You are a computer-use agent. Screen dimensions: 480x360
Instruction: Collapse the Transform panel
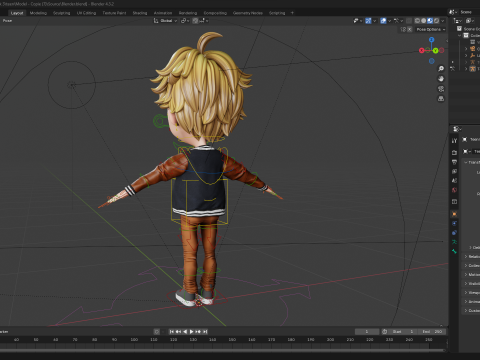point(471,162)
